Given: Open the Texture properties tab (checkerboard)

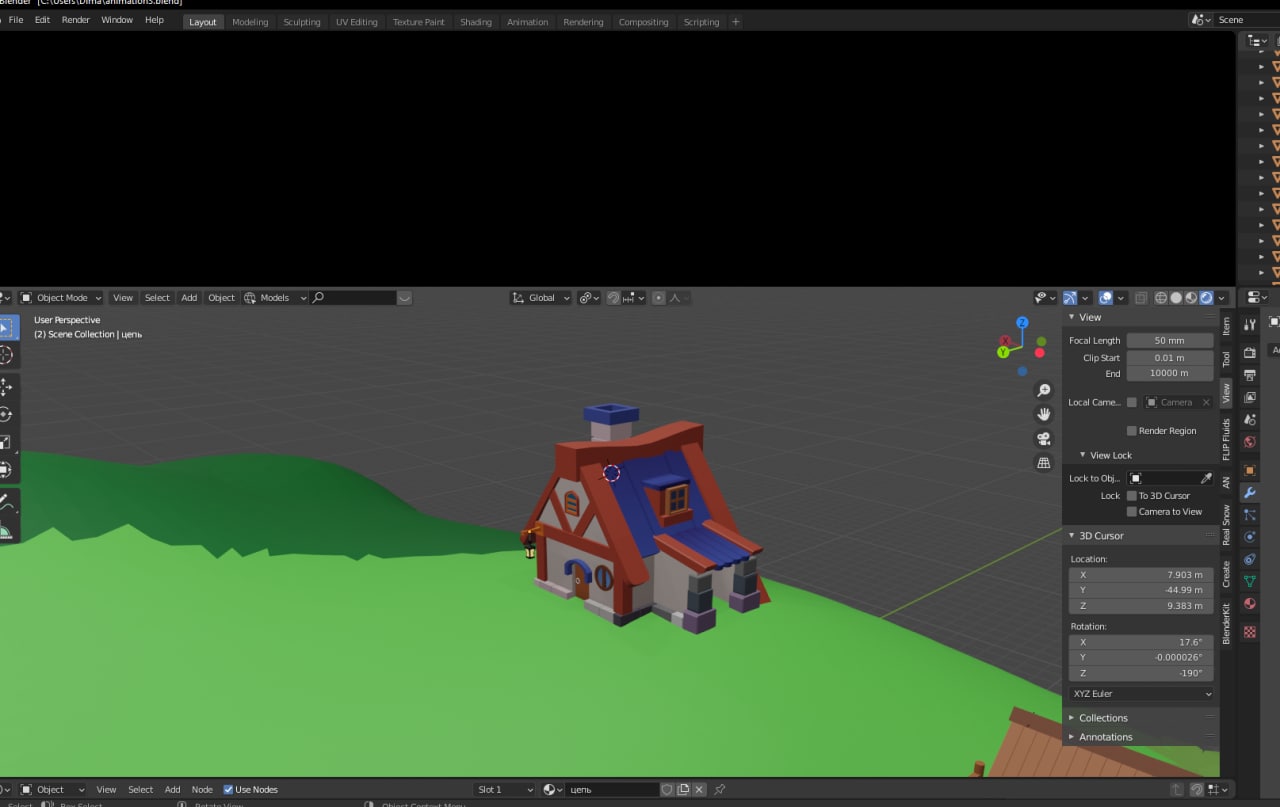Looking at the screenshot, I should pyautogui.click(x=1250, y=632).
